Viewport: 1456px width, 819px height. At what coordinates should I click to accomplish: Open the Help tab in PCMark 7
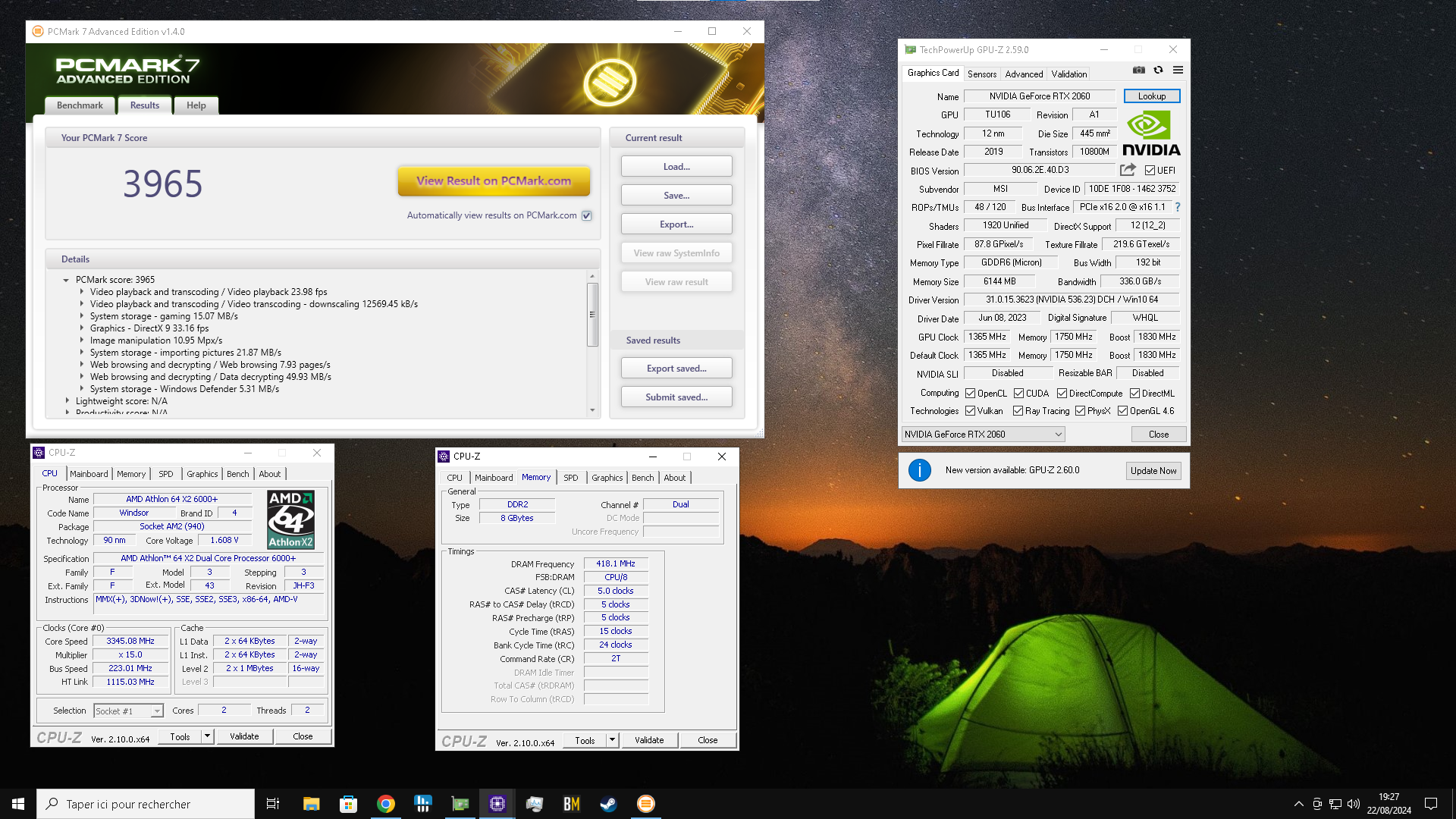(x=196, y=105)
